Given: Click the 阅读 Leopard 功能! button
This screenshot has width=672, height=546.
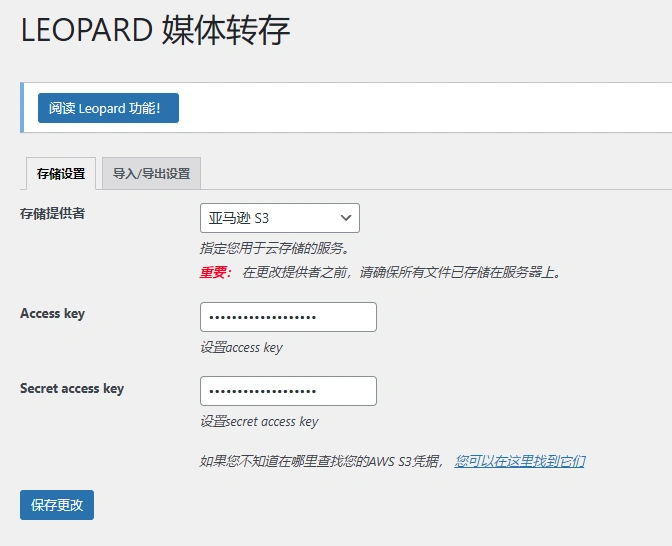Looking at the screenshot, I should (x=108, y=108).
